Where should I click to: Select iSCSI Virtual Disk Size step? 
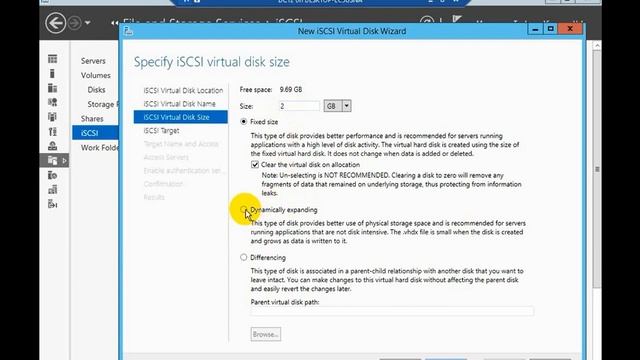181,117
